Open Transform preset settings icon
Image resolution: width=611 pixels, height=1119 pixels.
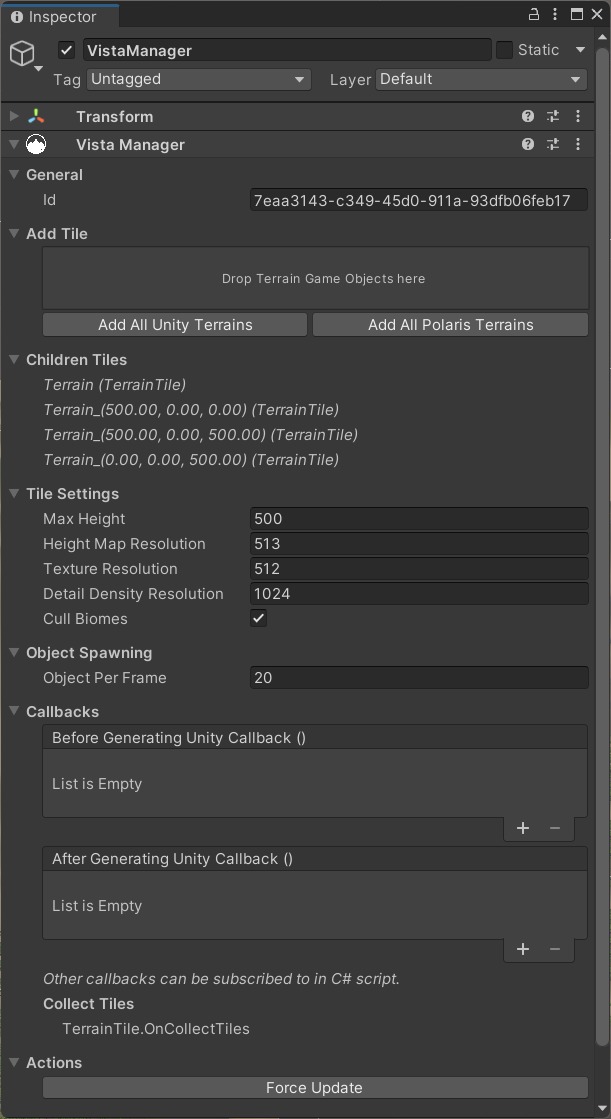553,116
